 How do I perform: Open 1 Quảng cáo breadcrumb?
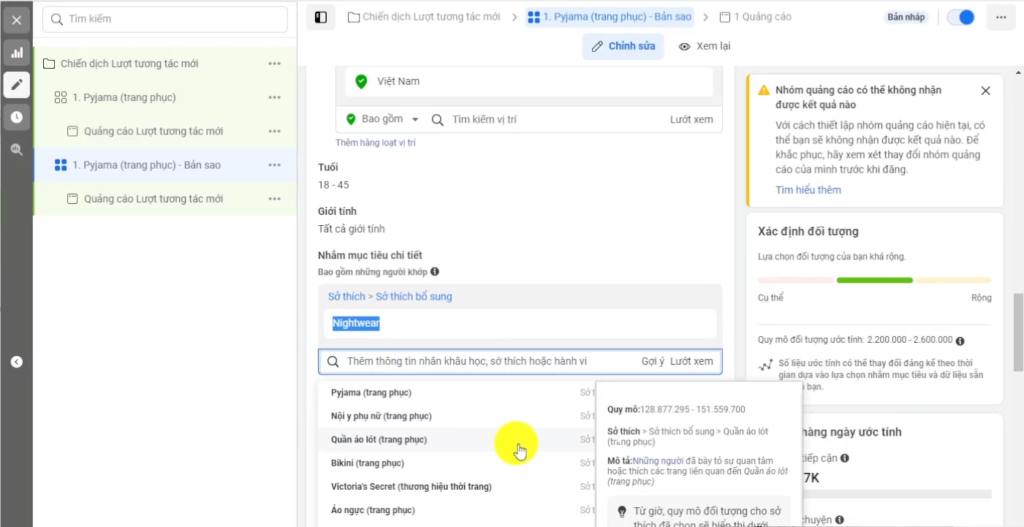(756, 17)
